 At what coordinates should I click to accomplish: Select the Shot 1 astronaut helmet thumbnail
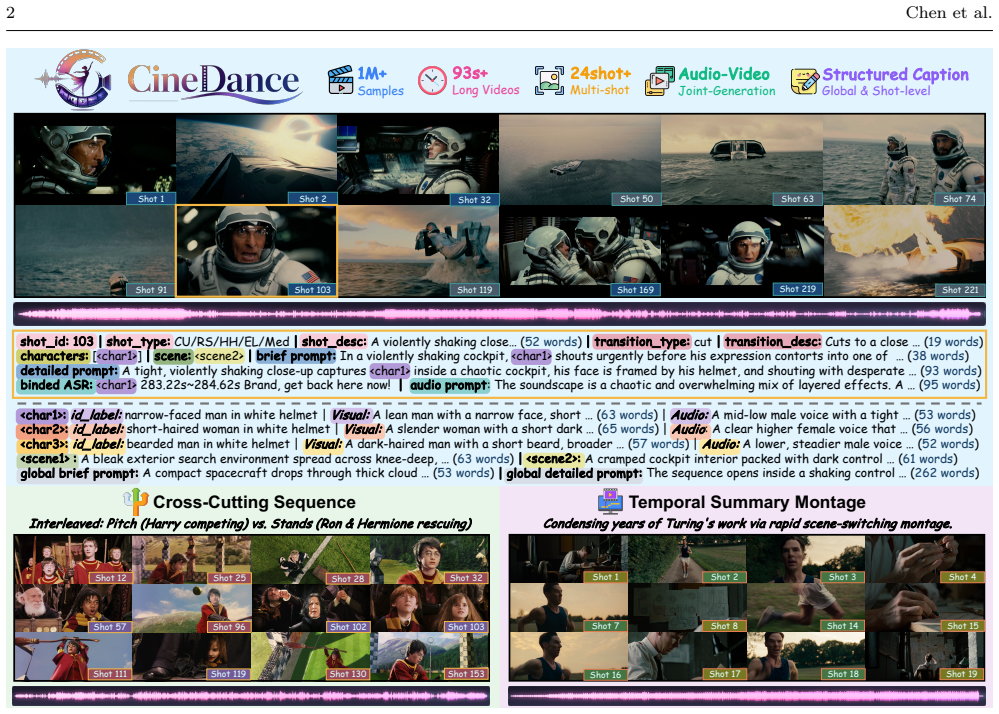[95, 159]
